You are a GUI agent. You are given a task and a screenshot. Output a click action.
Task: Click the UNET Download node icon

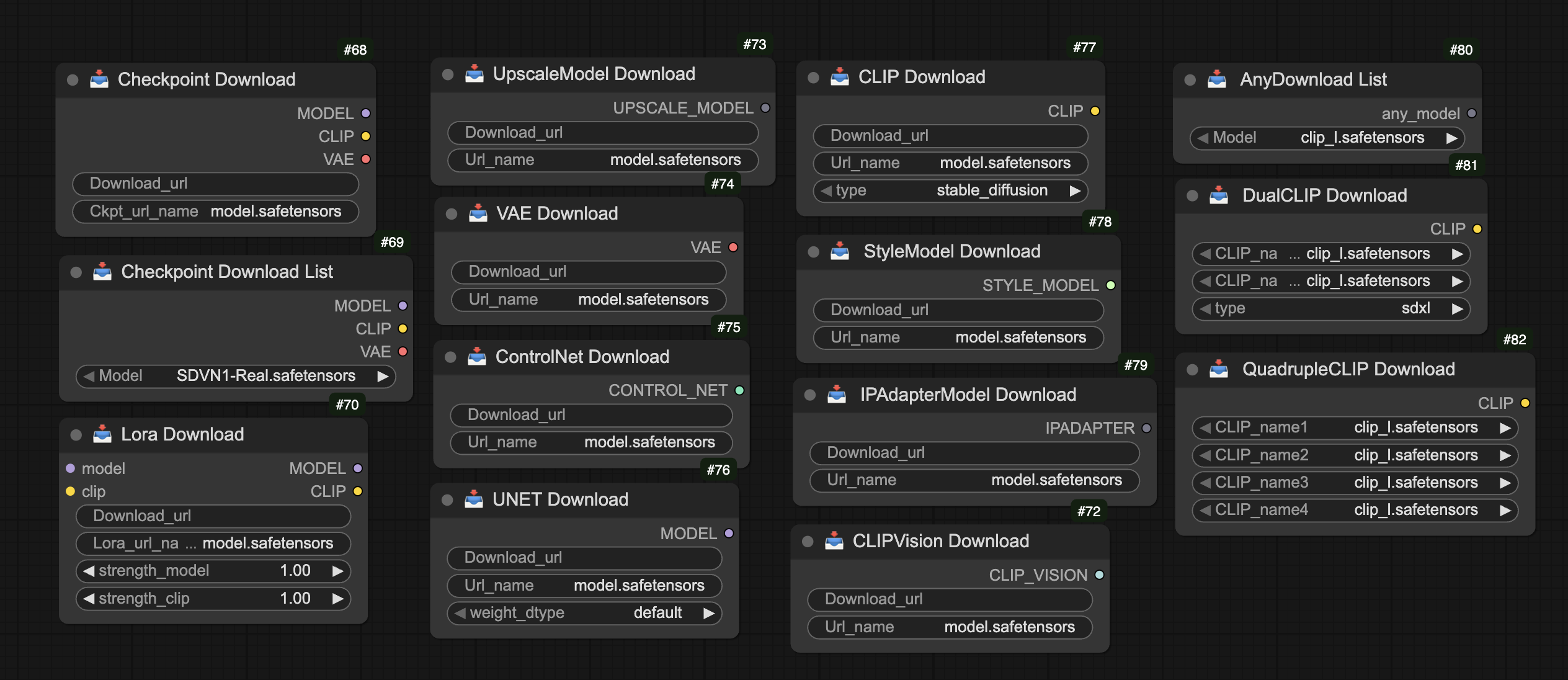tap(474, 499)
